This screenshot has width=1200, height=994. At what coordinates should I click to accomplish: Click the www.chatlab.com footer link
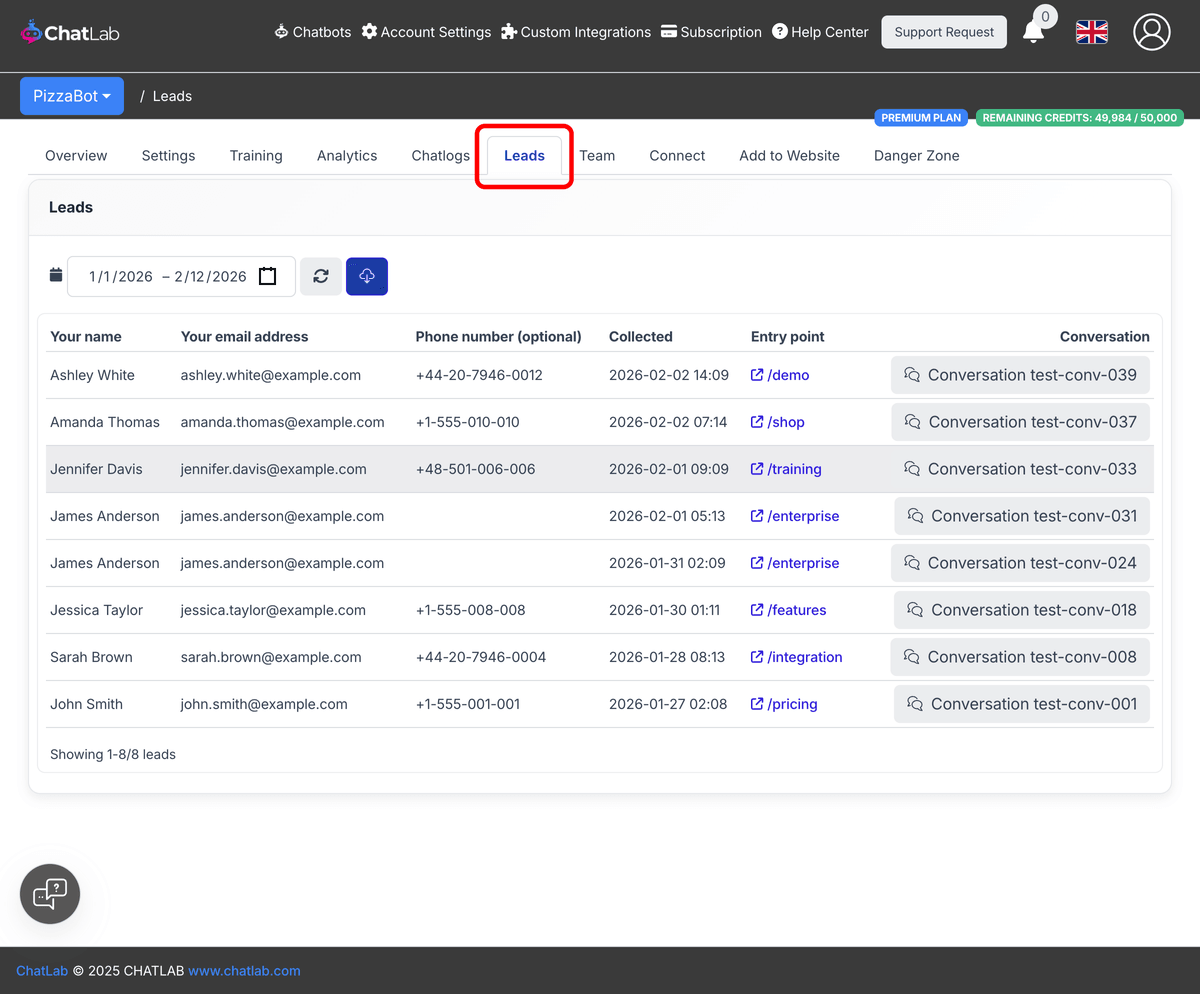pos(244,970)
